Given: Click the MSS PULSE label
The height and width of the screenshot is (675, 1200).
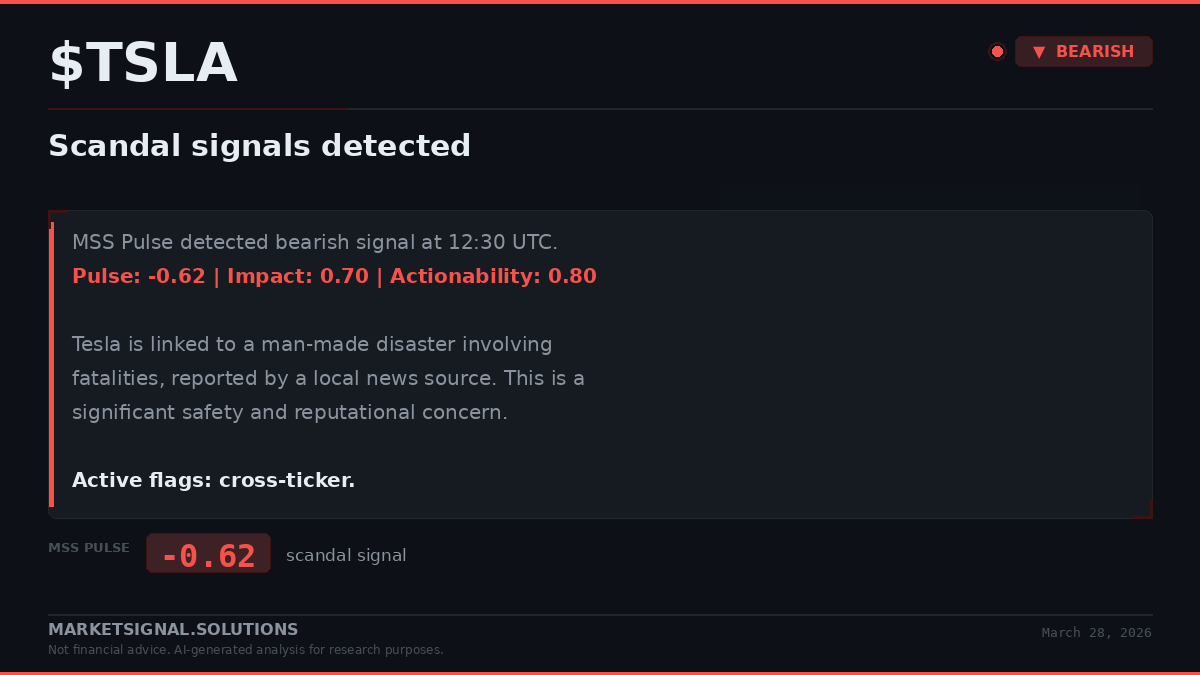Looking at the screenshot, I should tap(89, 548).
